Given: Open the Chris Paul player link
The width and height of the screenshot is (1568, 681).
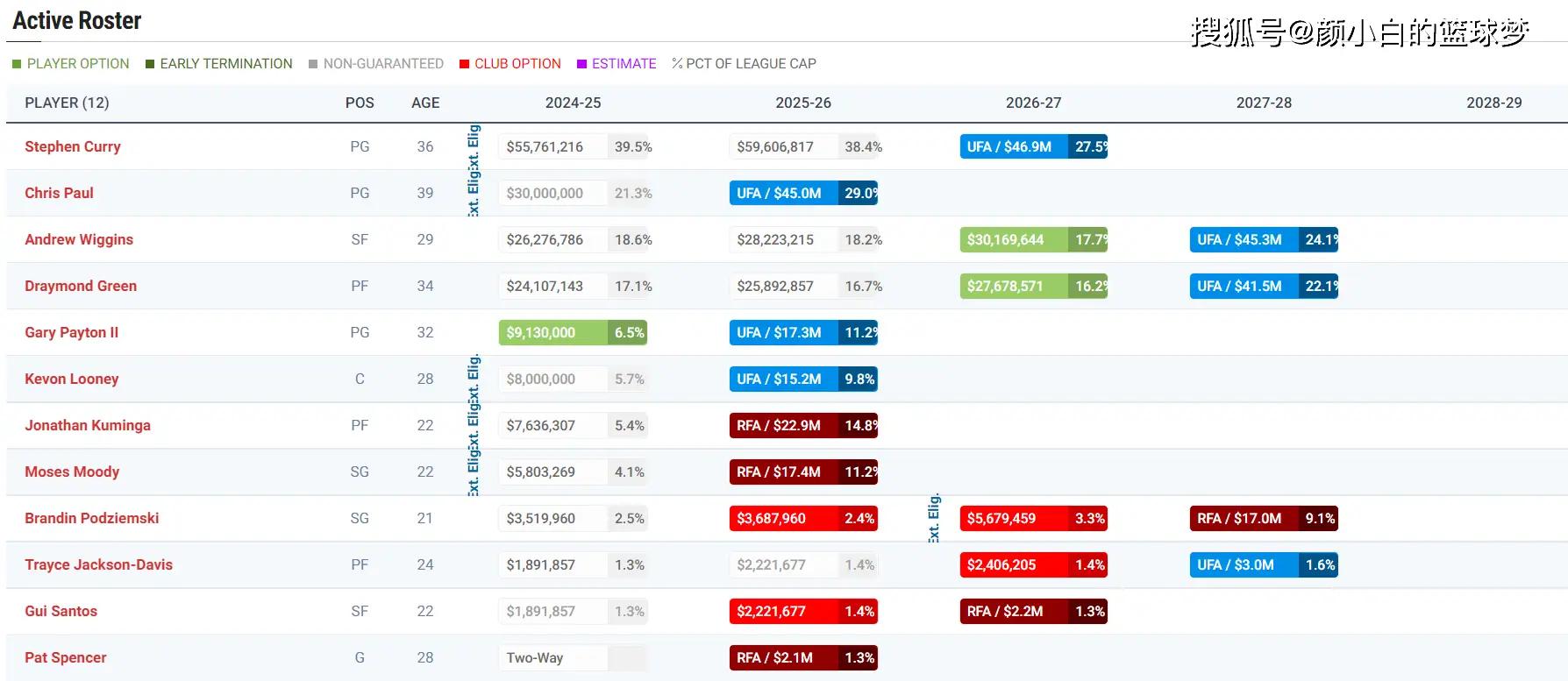Looking at the screenshot, I should [59, 193].
